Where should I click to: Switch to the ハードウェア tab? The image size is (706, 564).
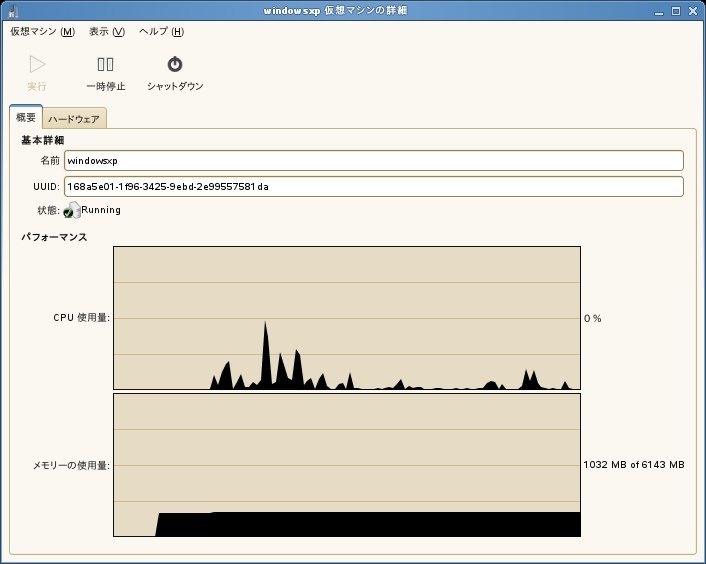(x=74, y=119)
